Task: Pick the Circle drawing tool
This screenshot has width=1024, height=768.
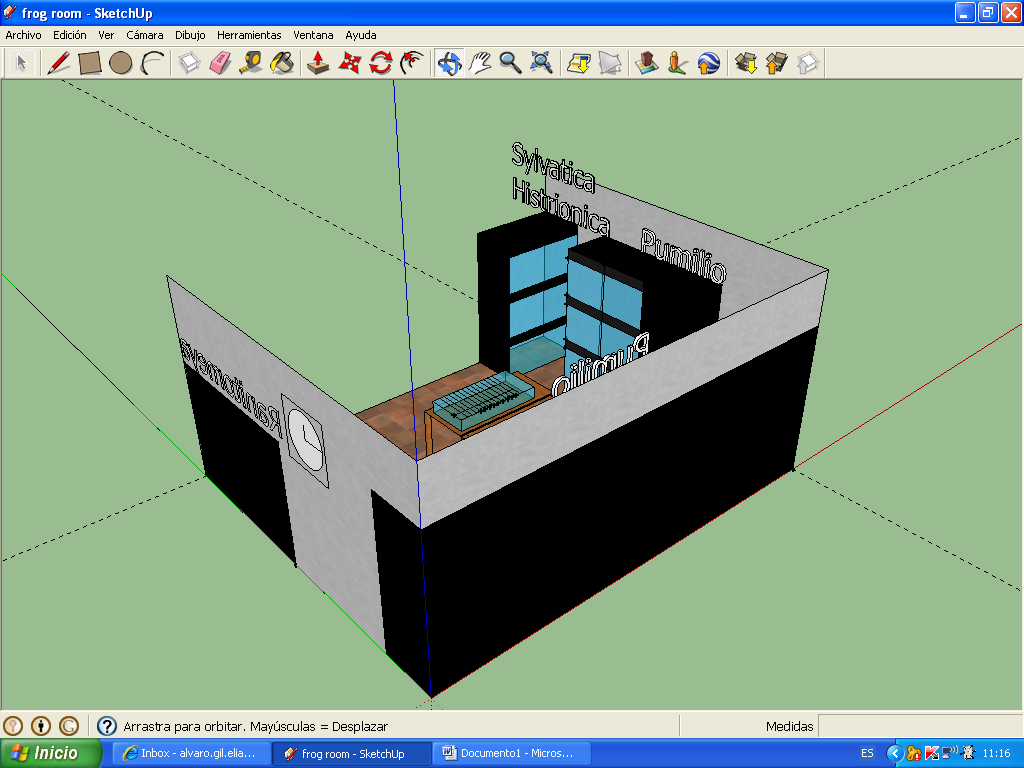Action: click(x=121, y=63)
